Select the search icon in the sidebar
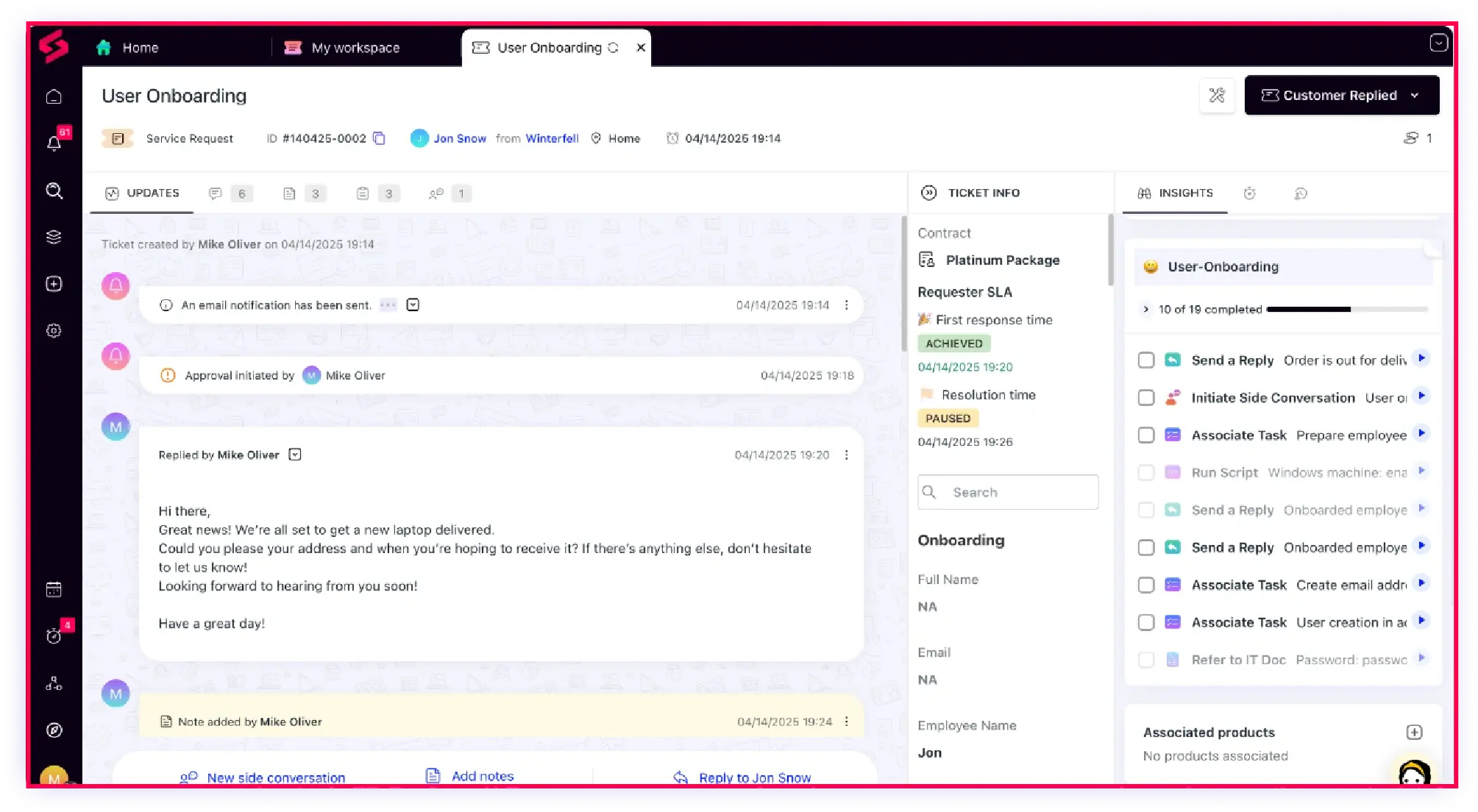The width and height of the screenshot is (1478, 812). click(54, 190)
